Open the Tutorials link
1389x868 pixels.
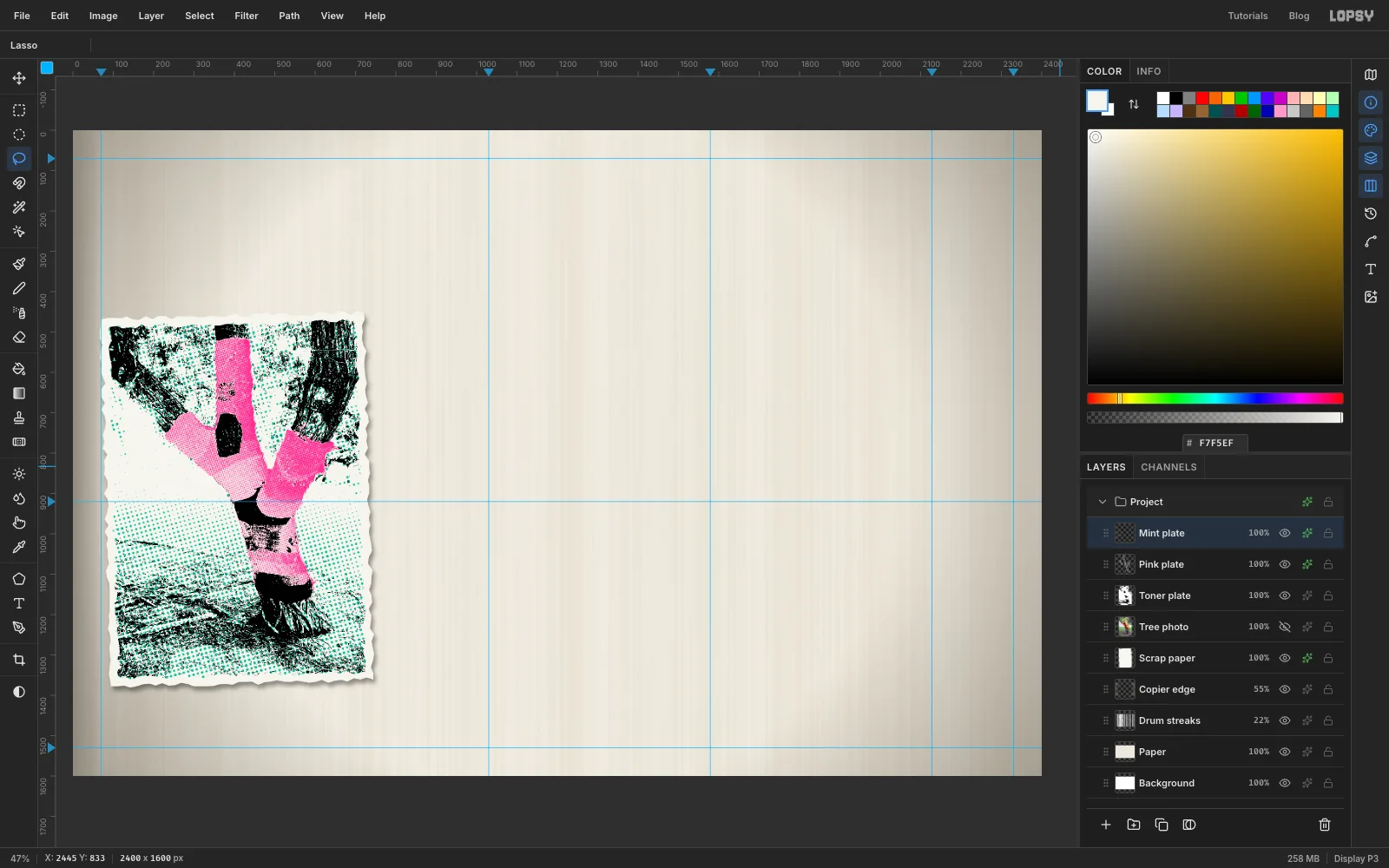1247,16
